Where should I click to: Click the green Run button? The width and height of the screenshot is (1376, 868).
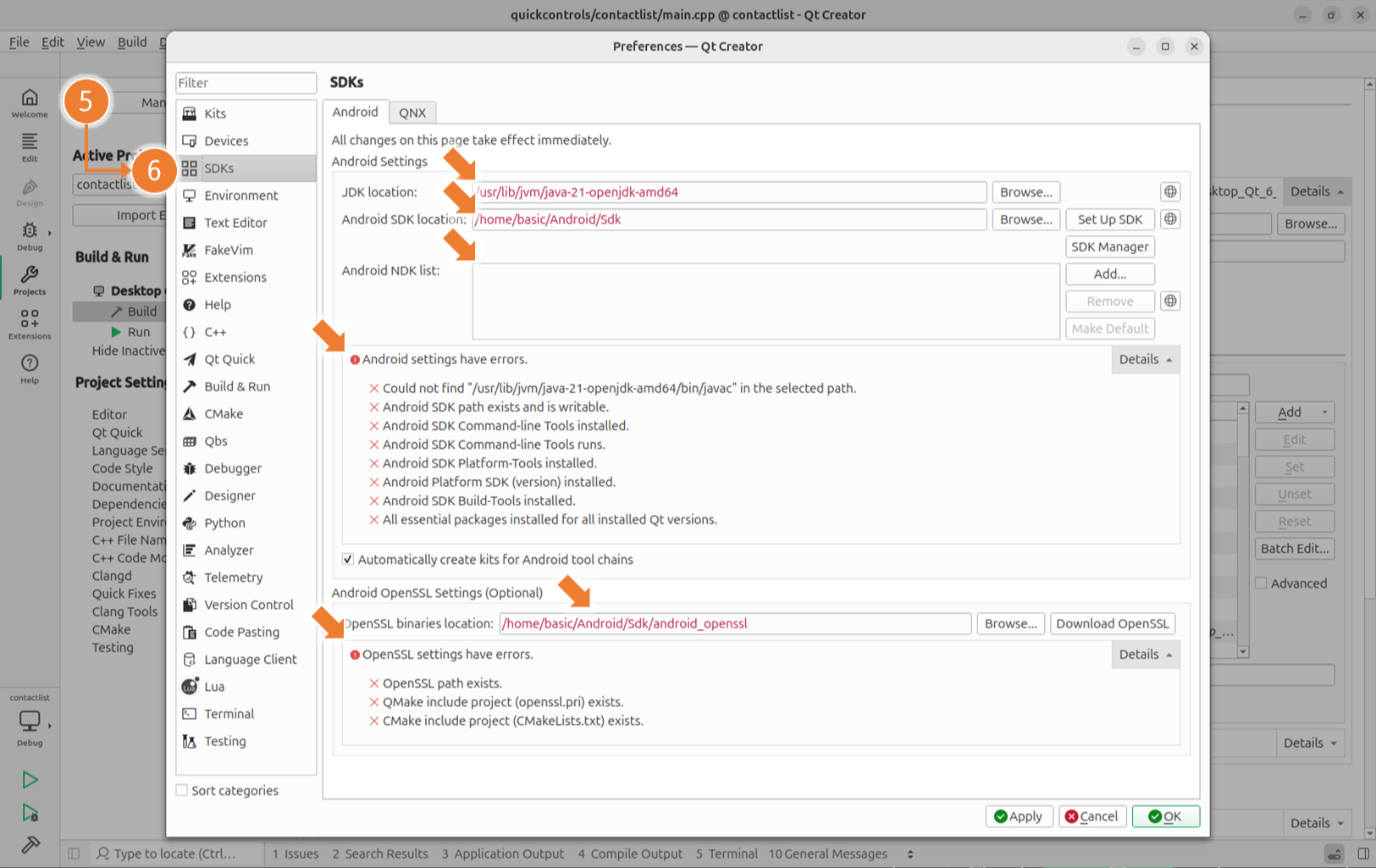(x=30, y=780)
